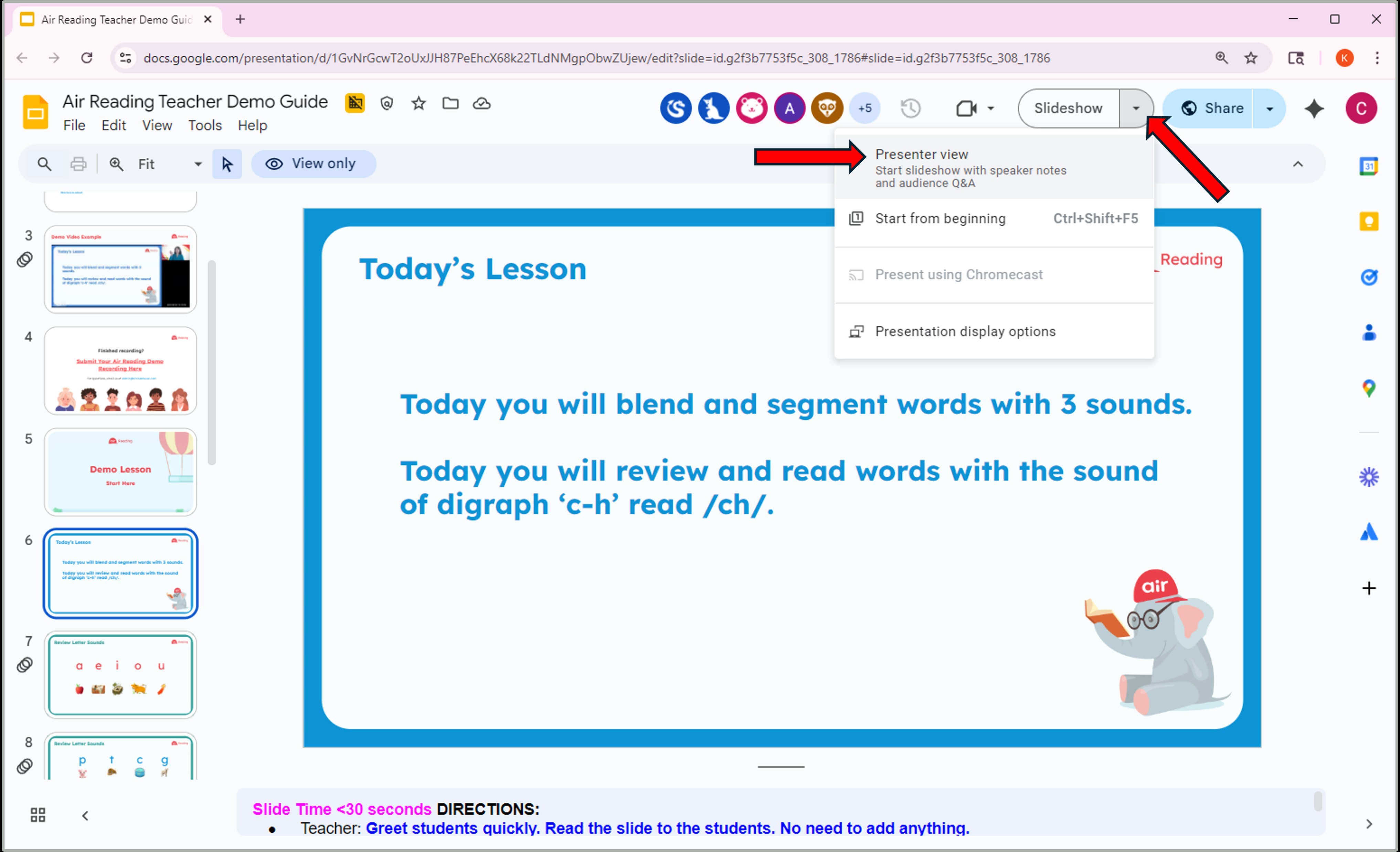The image size is (1400, 852).
Task: Star this presentation
Action: point(419,104)
